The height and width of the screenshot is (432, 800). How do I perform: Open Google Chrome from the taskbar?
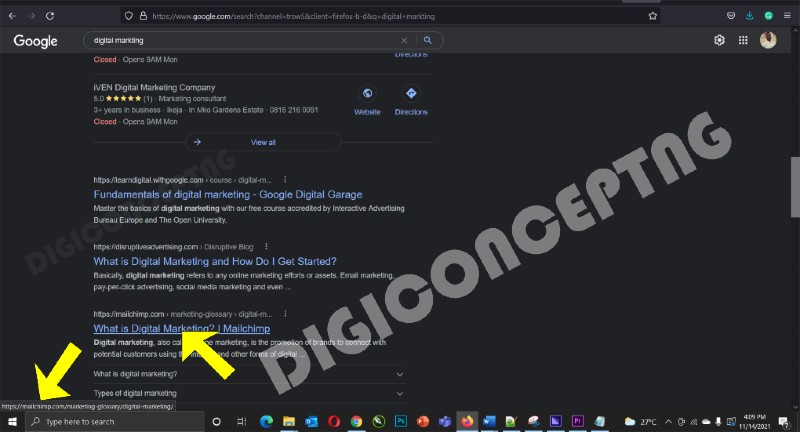[356, 421]
